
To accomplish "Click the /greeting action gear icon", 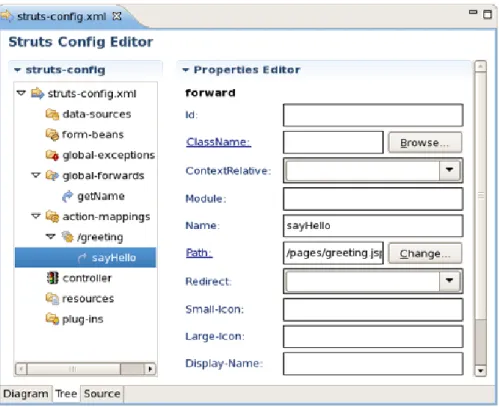I will [x=67, y=237].
